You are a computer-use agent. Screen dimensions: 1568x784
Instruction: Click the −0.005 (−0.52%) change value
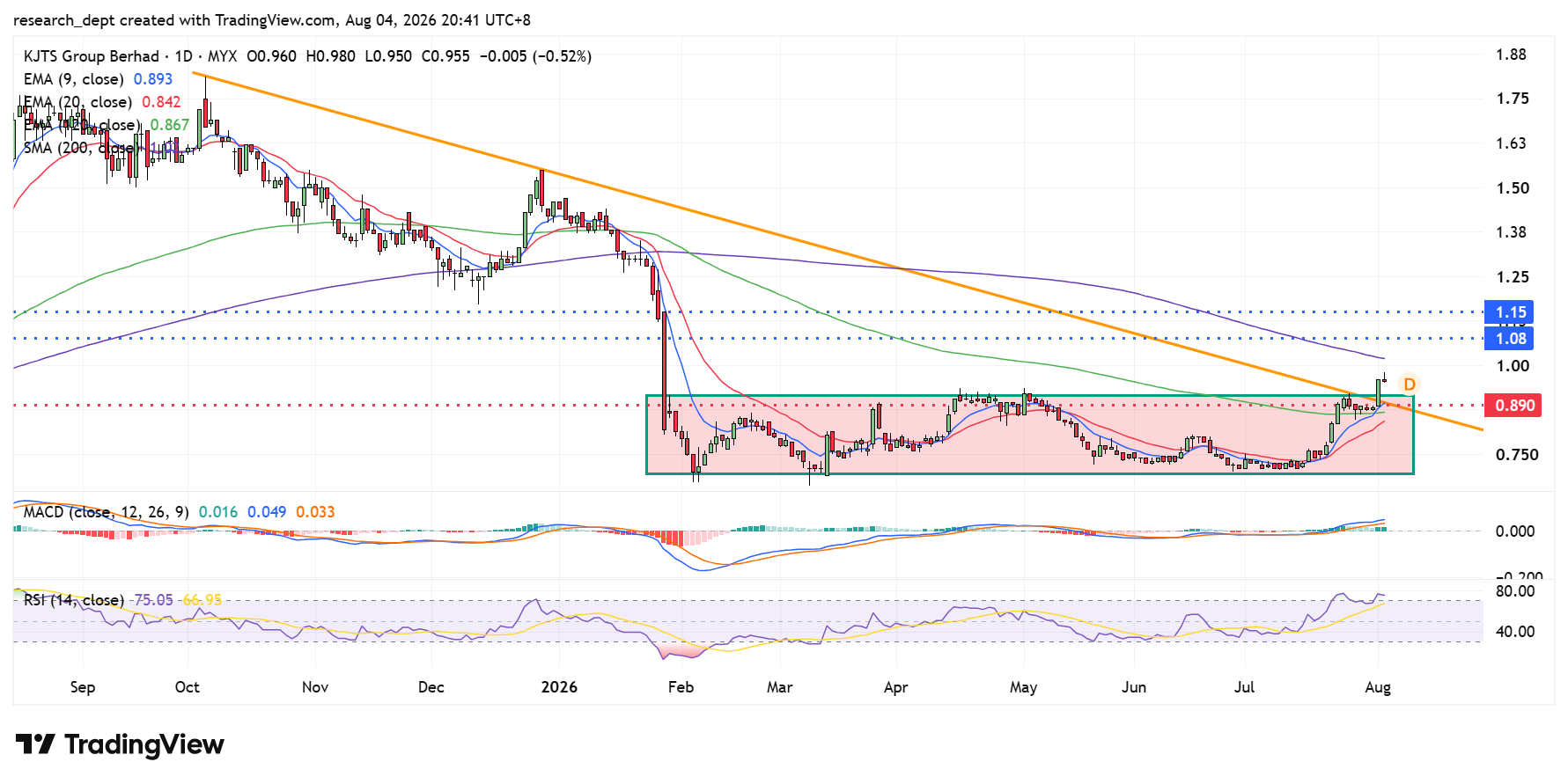click(535, 56)
